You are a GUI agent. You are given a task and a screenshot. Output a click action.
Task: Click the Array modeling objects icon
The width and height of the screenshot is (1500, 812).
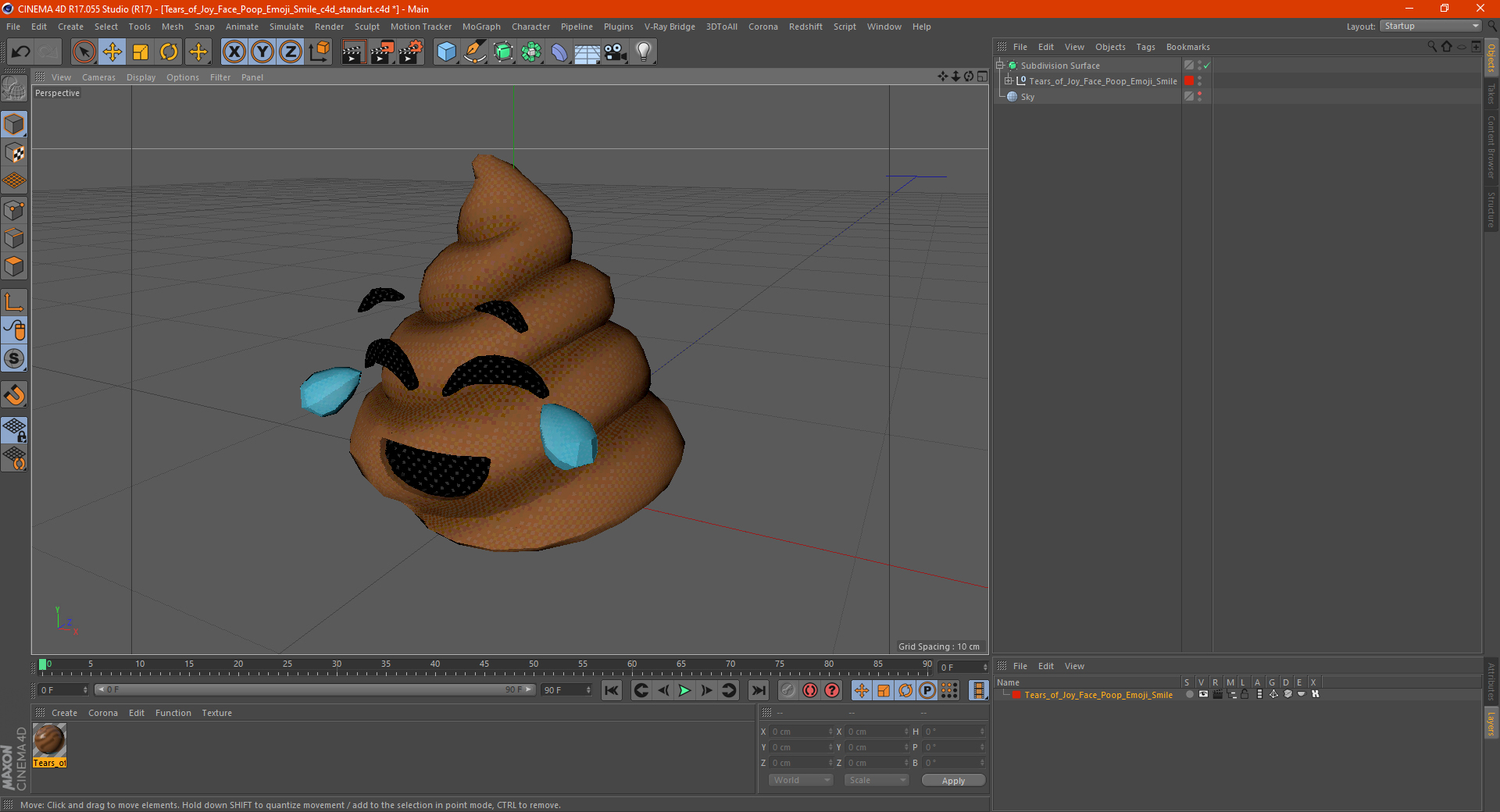pyautogui.click(x=532, y=52)
